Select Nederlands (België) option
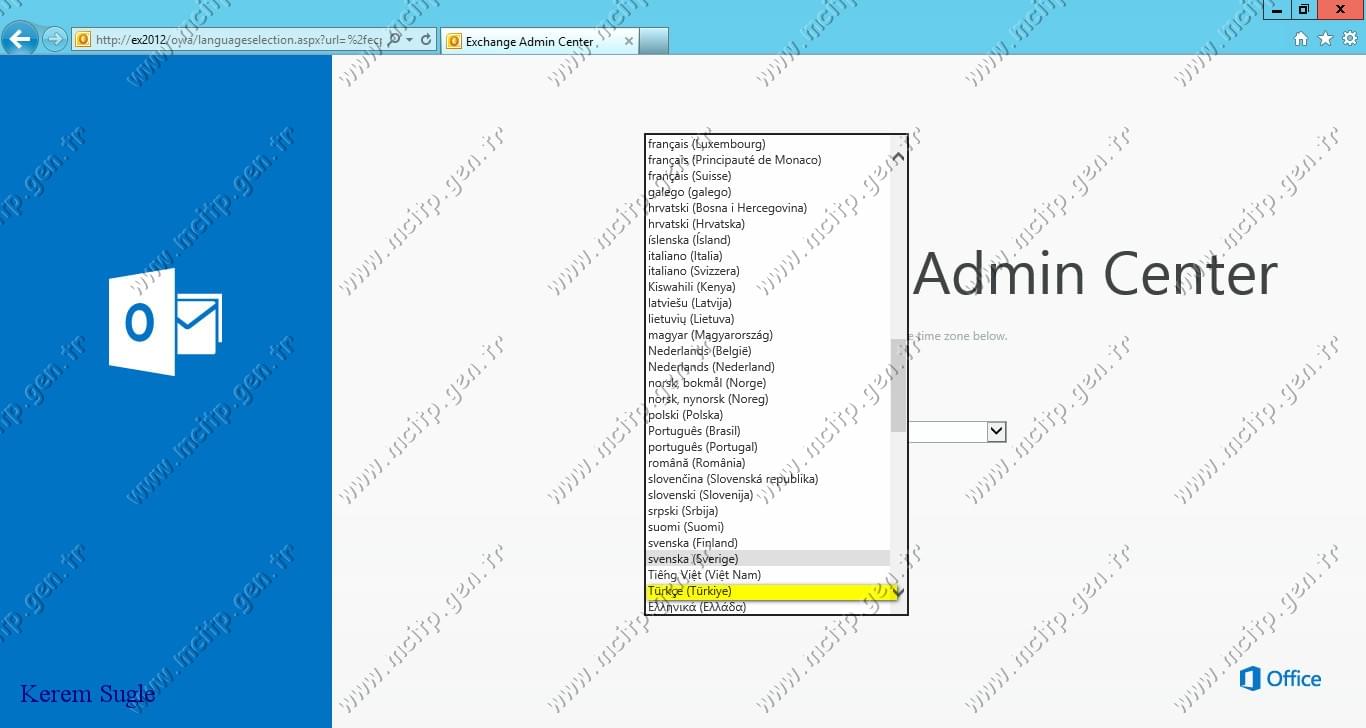The width and height of the screenshot is (1366, 728). pyautogui.click(x=768, y=351)
